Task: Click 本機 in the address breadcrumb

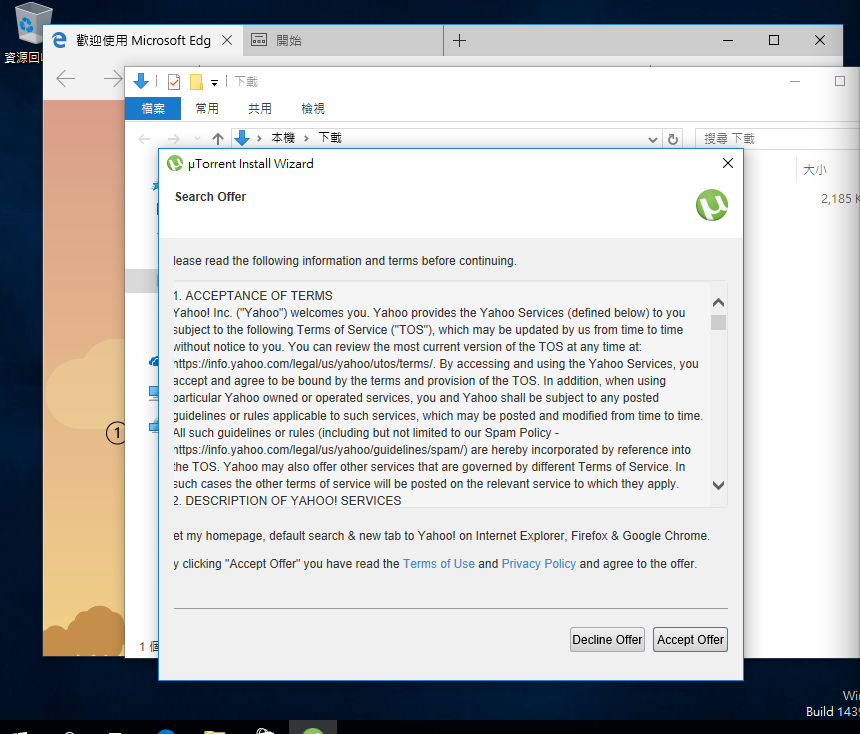Action: 283,138
